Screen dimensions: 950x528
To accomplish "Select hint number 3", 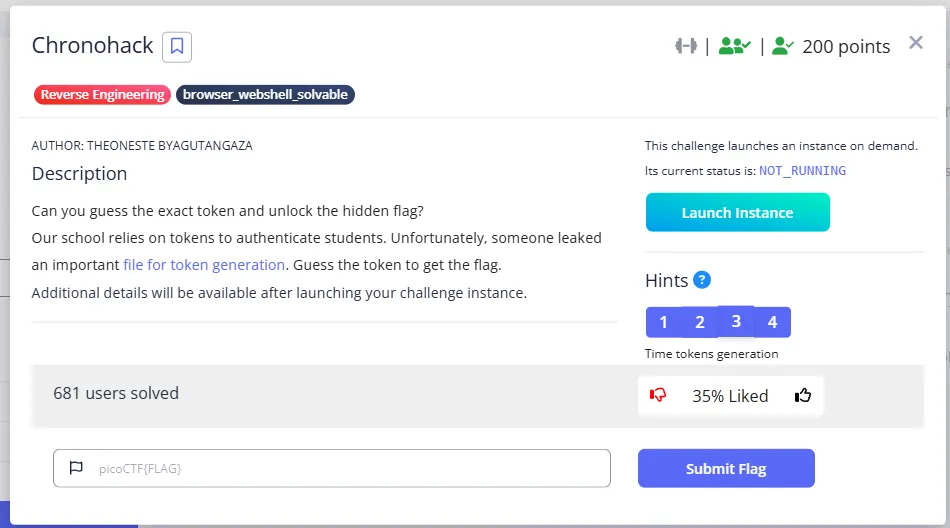I will pos(736,321).
